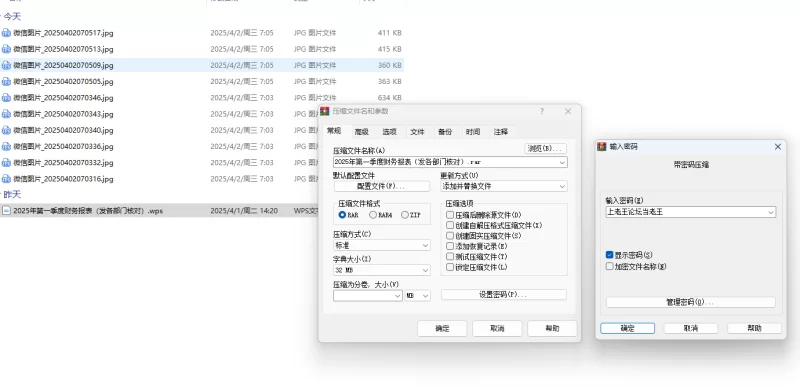The height and width of the screenshot is (390, 800).
Task: Enable 加密文件名称 checkbox
Action: (x=609, y=266)
